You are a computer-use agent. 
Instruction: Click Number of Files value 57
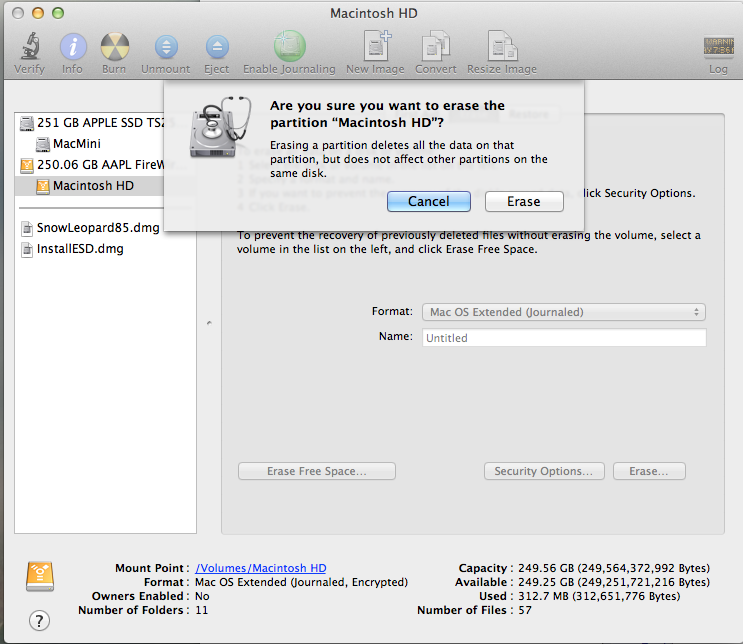(x=525, y=610)
